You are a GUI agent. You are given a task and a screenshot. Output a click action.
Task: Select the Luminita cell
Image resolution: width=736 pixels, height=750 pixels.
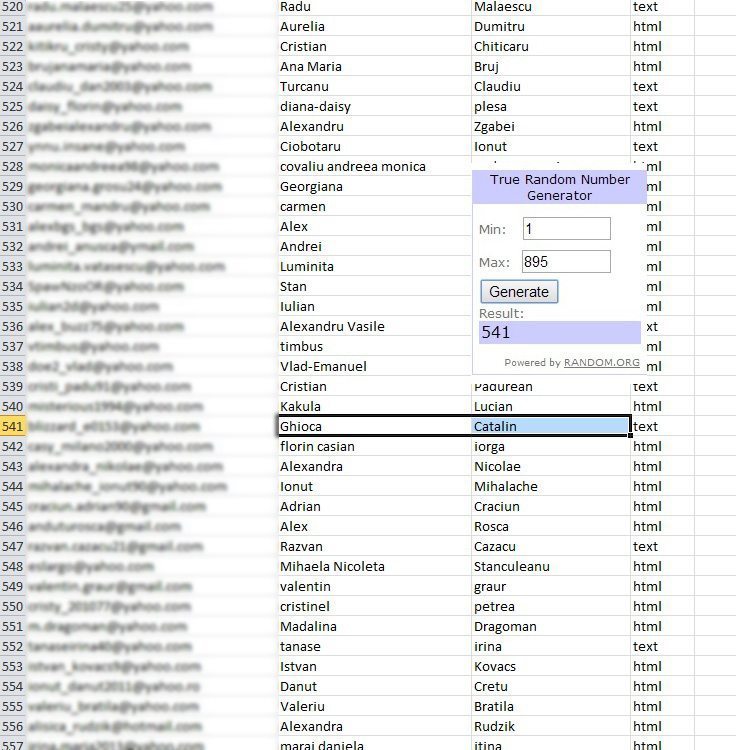tap(374, 266)
